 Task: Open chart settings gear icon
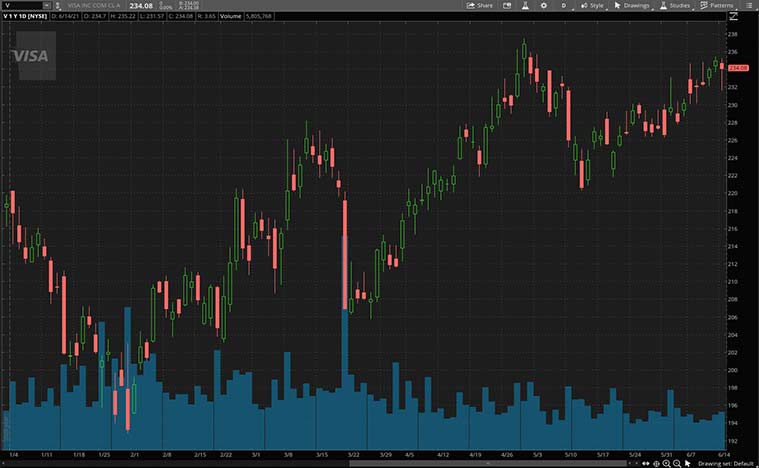point(542,5)
